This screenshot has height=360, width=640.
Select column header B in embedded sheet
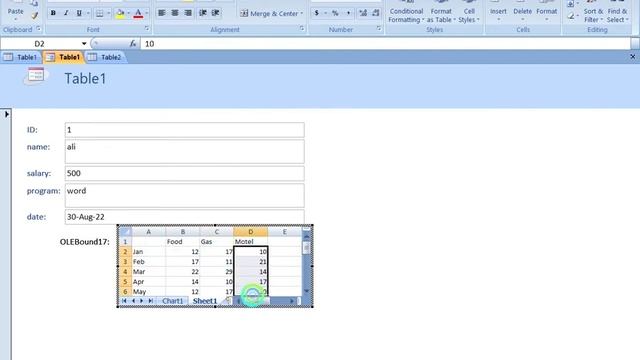pos(182,232)
